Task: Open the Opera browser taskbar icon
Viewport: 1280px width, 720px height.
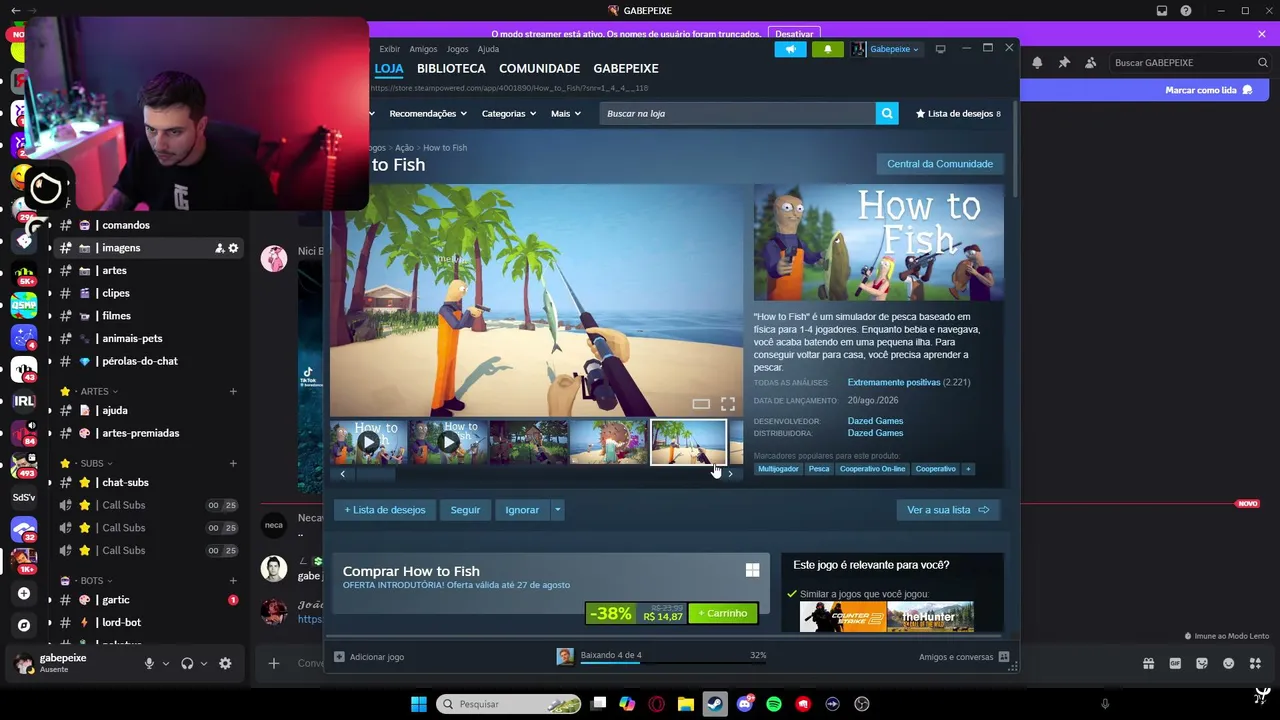Action: pyautogui.click(x=657, y=704)
